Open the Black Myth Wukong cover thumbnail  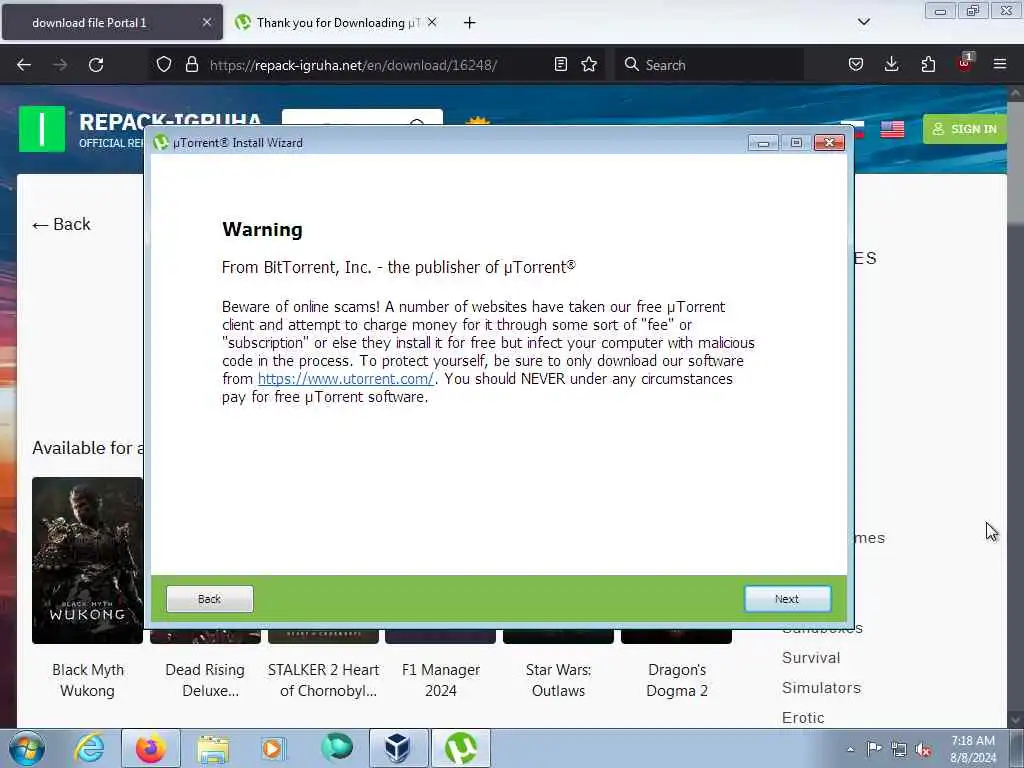click(x=88, y=560)
